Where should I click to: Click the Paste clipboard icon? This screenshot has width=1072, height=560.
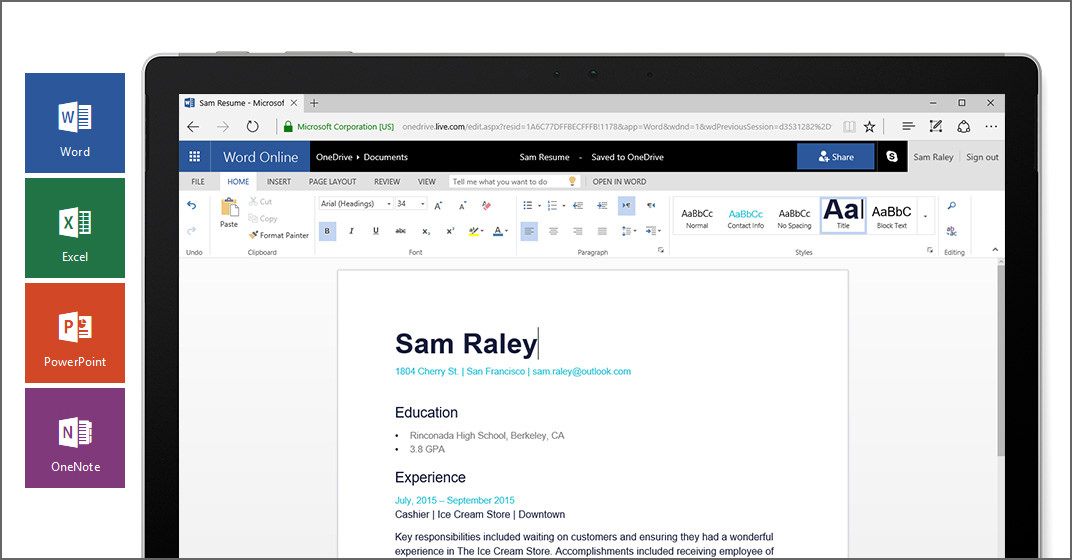pyautogui.click(x=229, y=207)
